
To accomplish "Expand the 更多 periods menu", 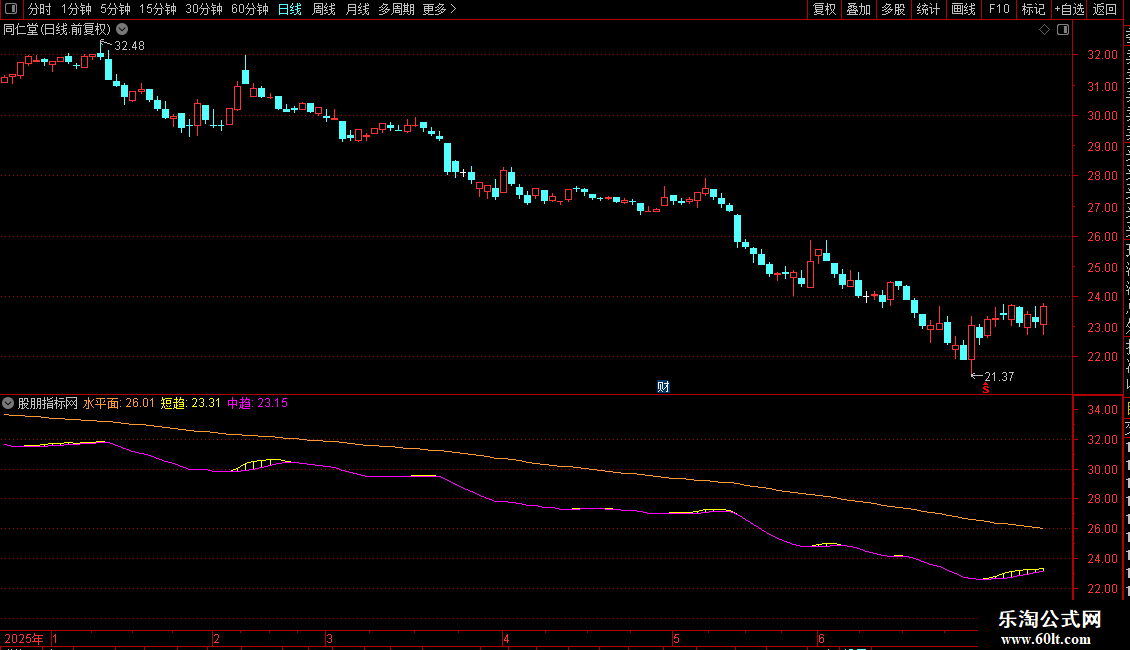I will [x=440, y=9].
